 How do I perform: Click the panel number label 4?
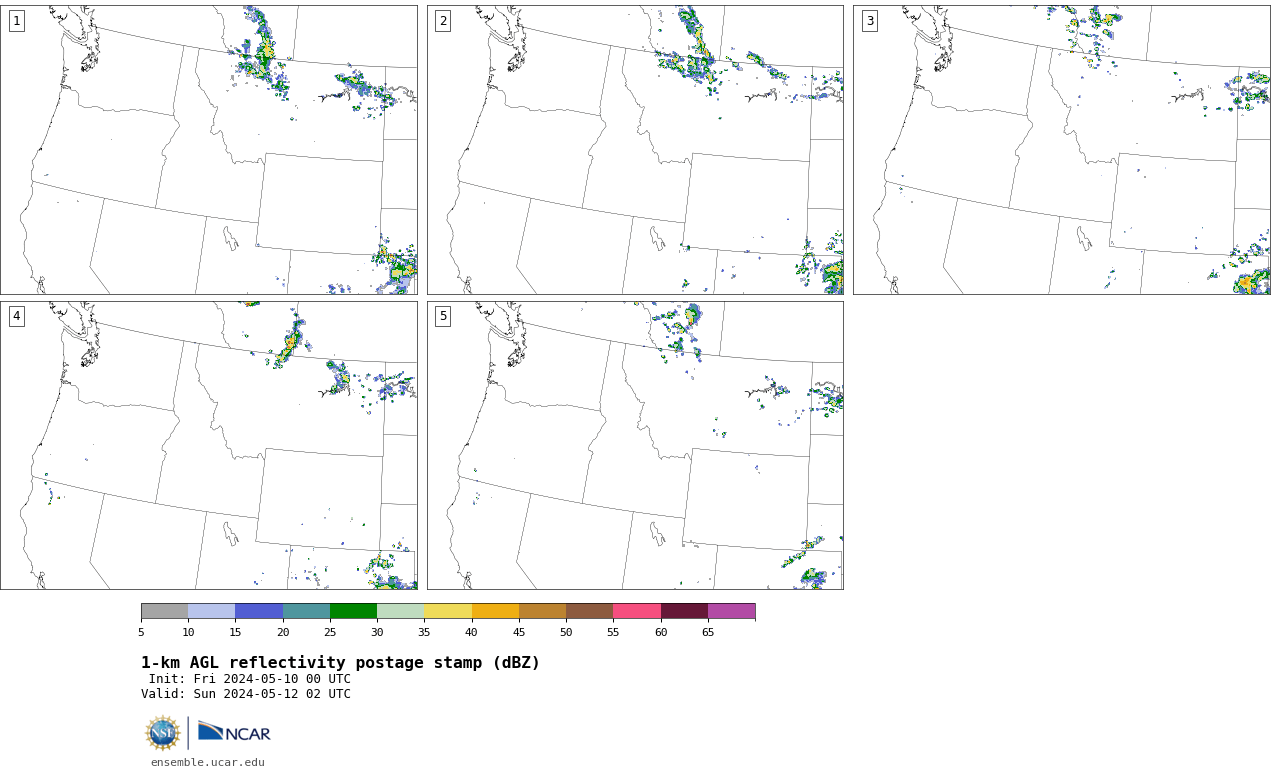[16, 316]
